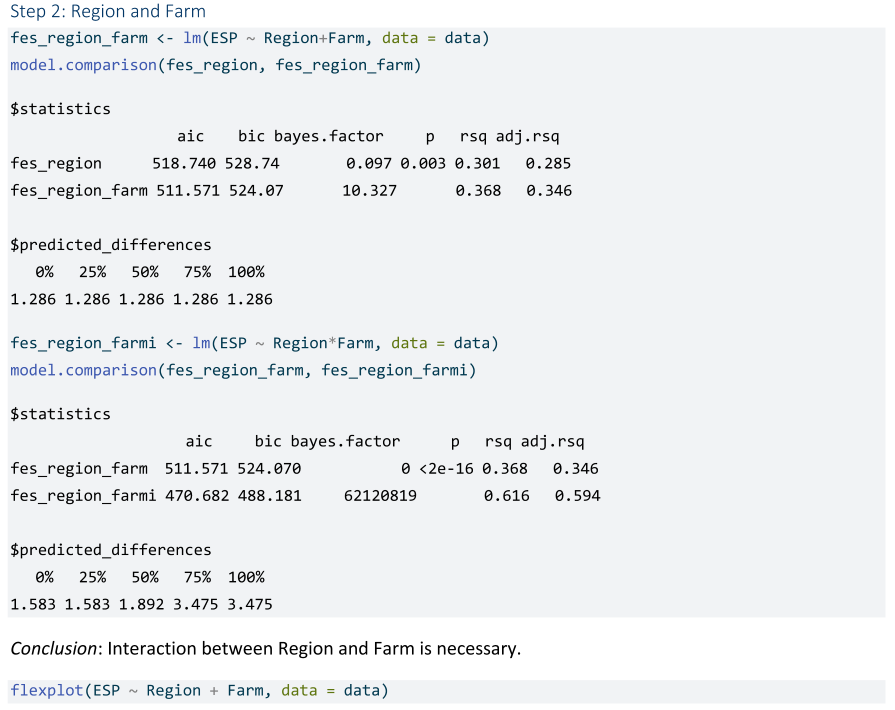Click the median predicted difference 1.892

pyautogui.click(x=141, y=604)
